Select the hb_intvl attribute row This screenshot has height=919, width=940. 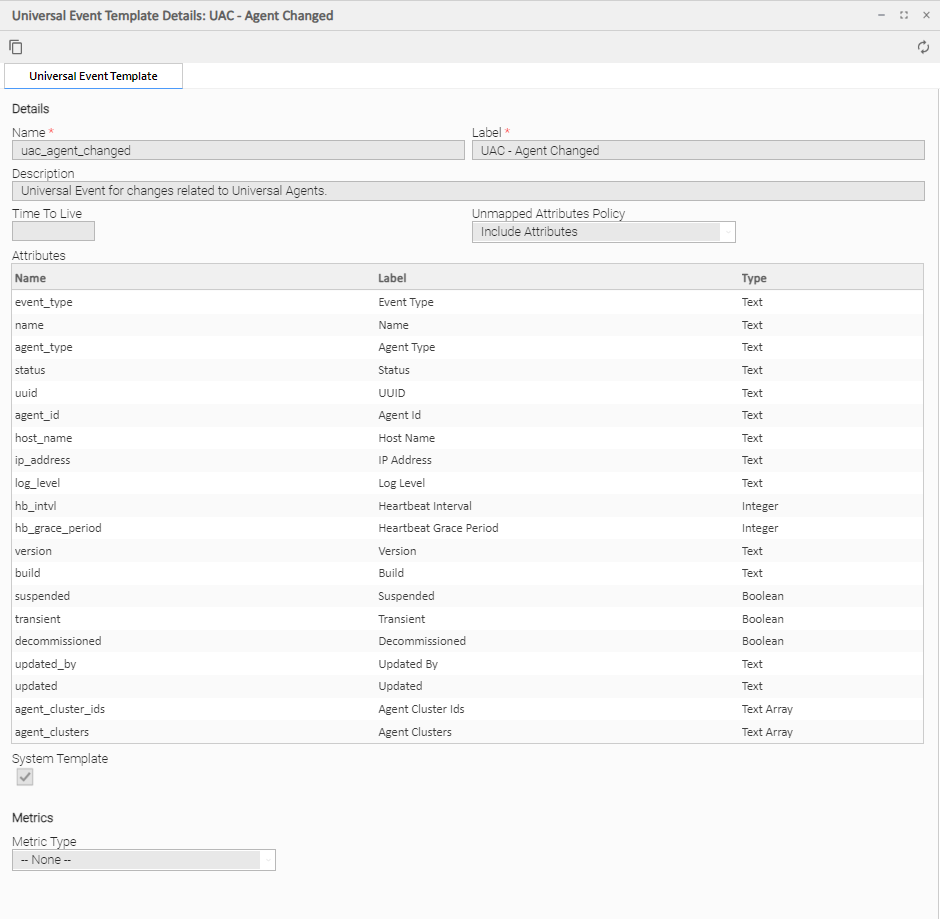point(36,506)
